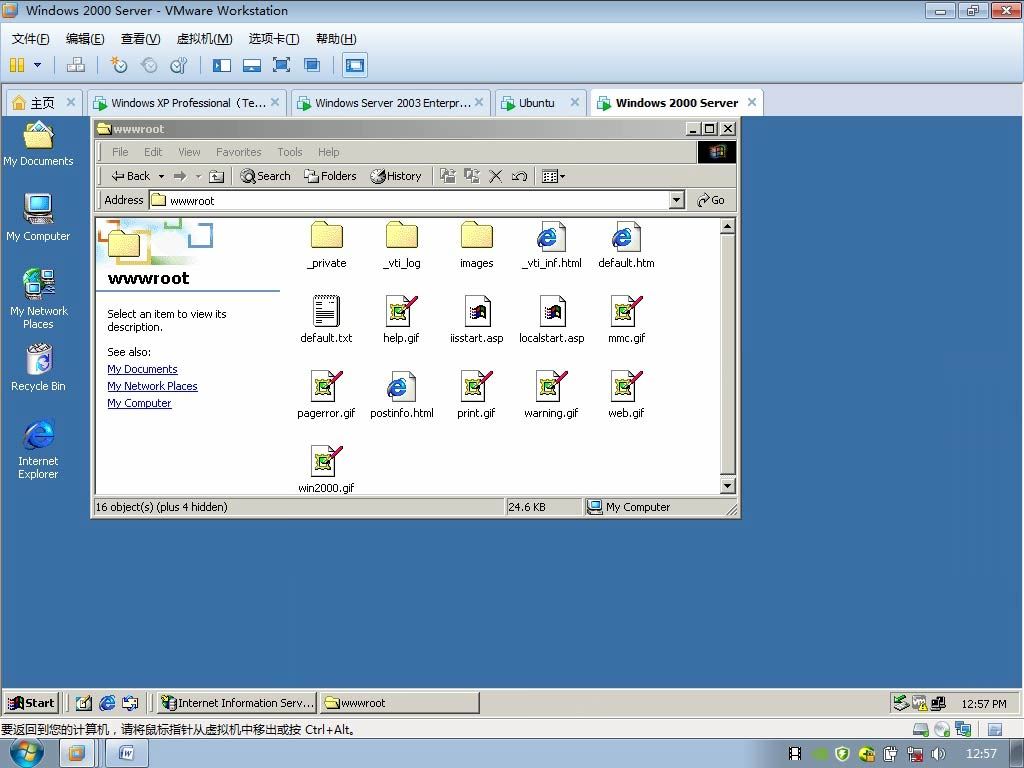Open the My Documents link in See also
This screenshot has width=1024, height=768.
click(x=142, y=369)
